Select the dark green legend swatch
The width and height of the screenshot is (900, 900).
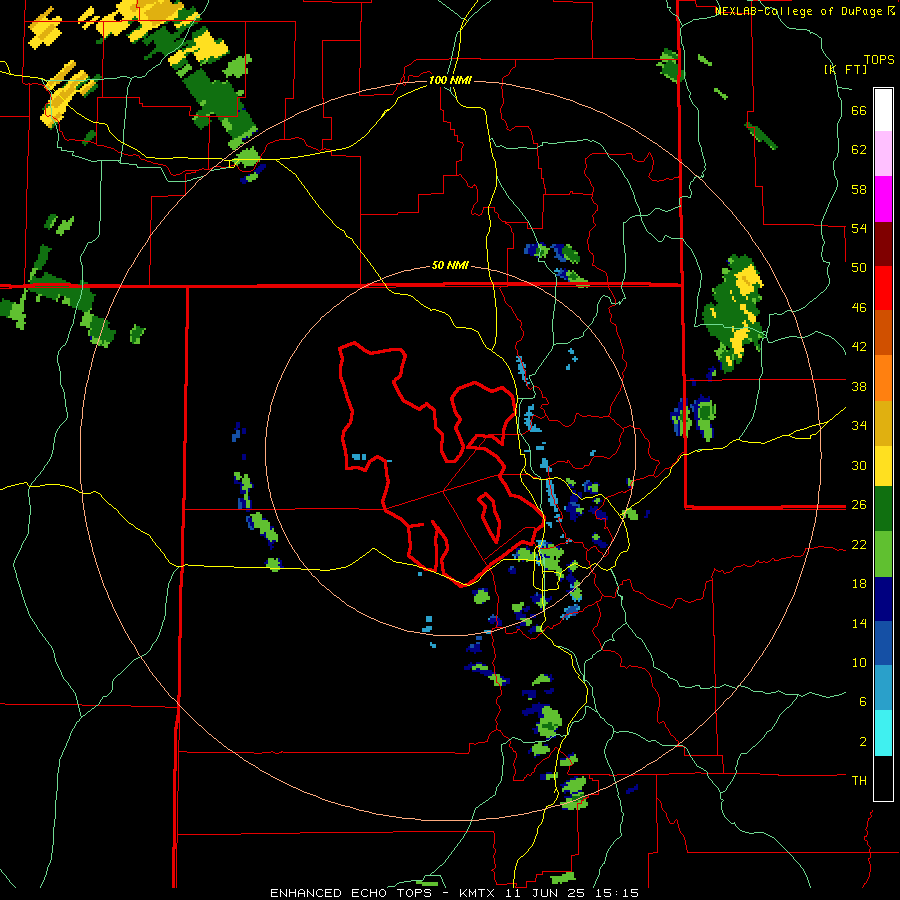pos(883,509)
